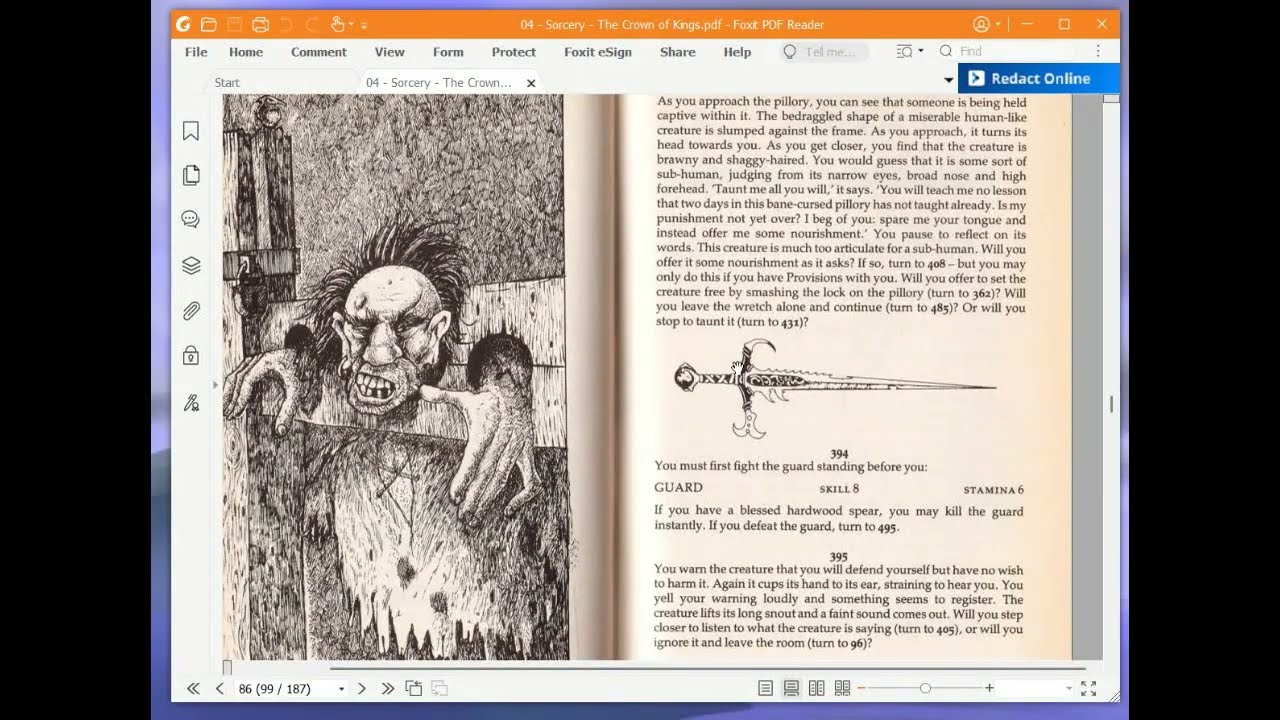Open the user account icon

click(981, 24)
